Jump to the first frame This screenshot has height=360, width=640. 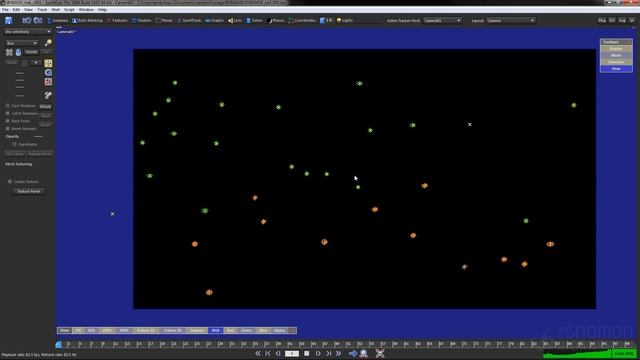pos(268,353)
